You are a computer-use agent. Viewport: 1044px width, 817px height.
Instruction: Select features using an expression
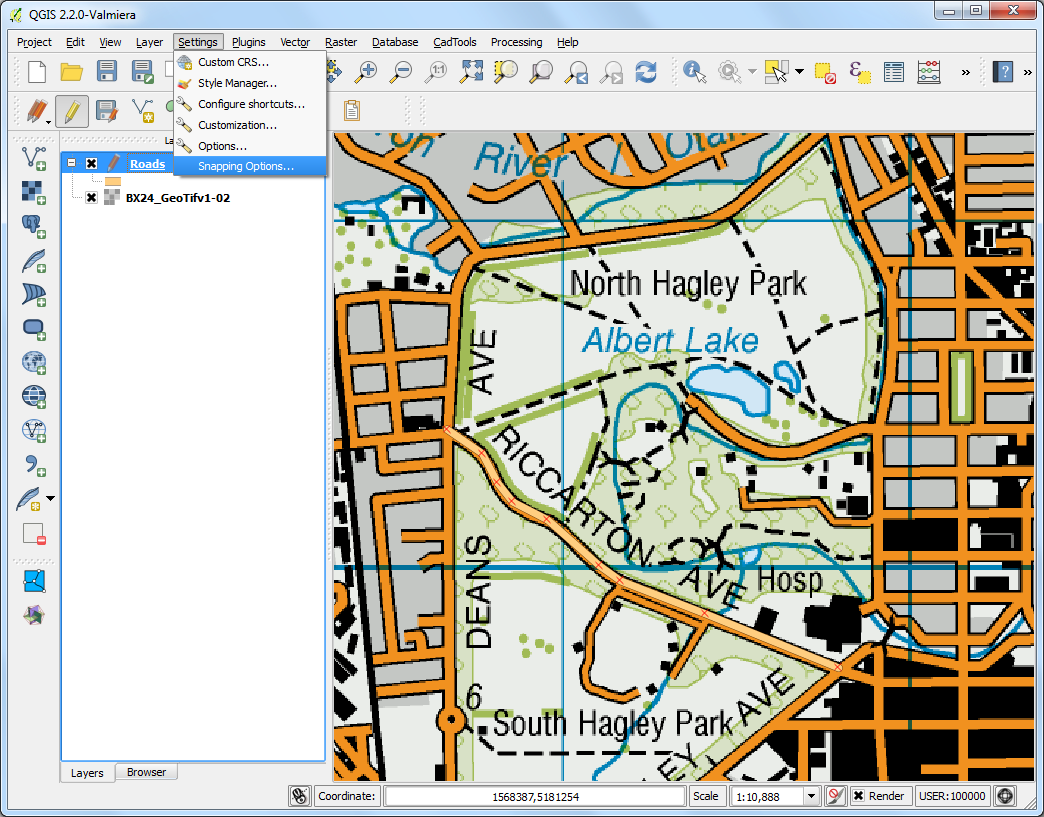[x=860, y=72]
